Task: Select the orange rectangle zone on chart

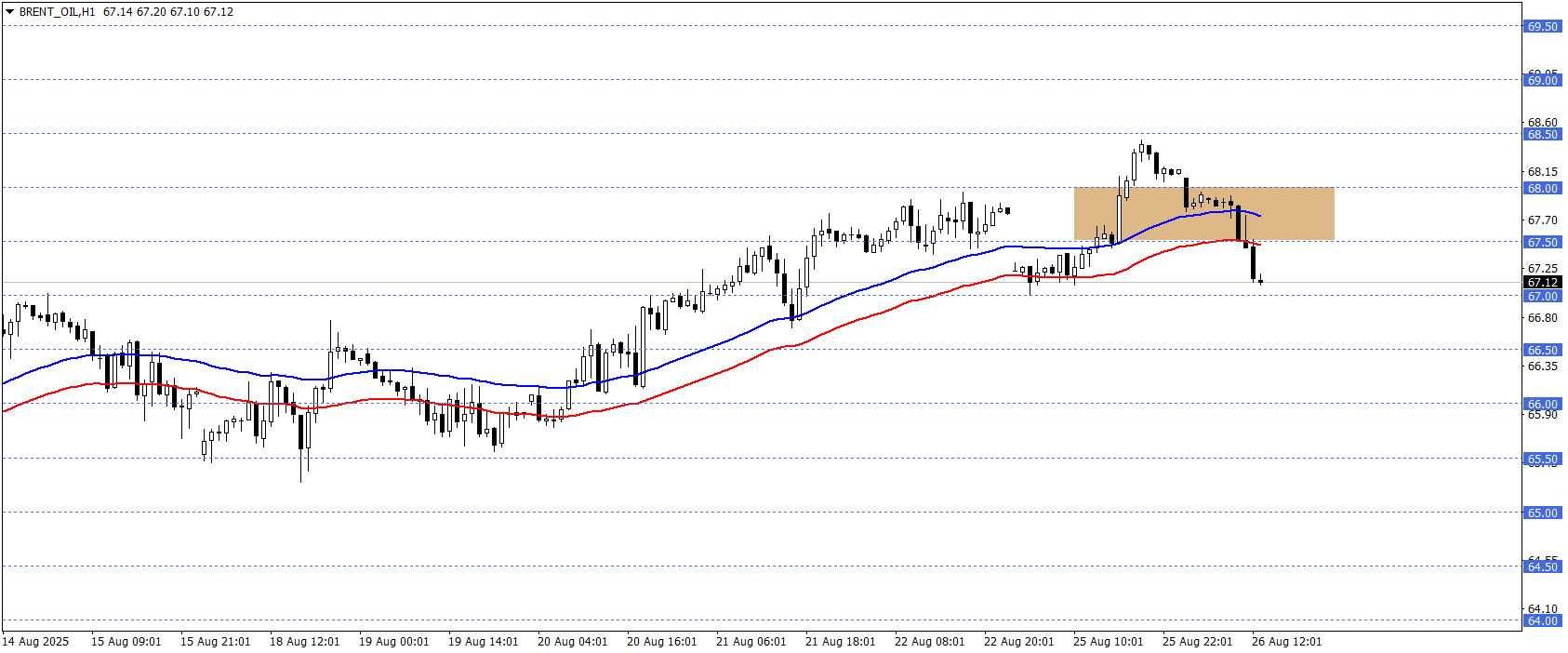Action: coord(1203,214)
